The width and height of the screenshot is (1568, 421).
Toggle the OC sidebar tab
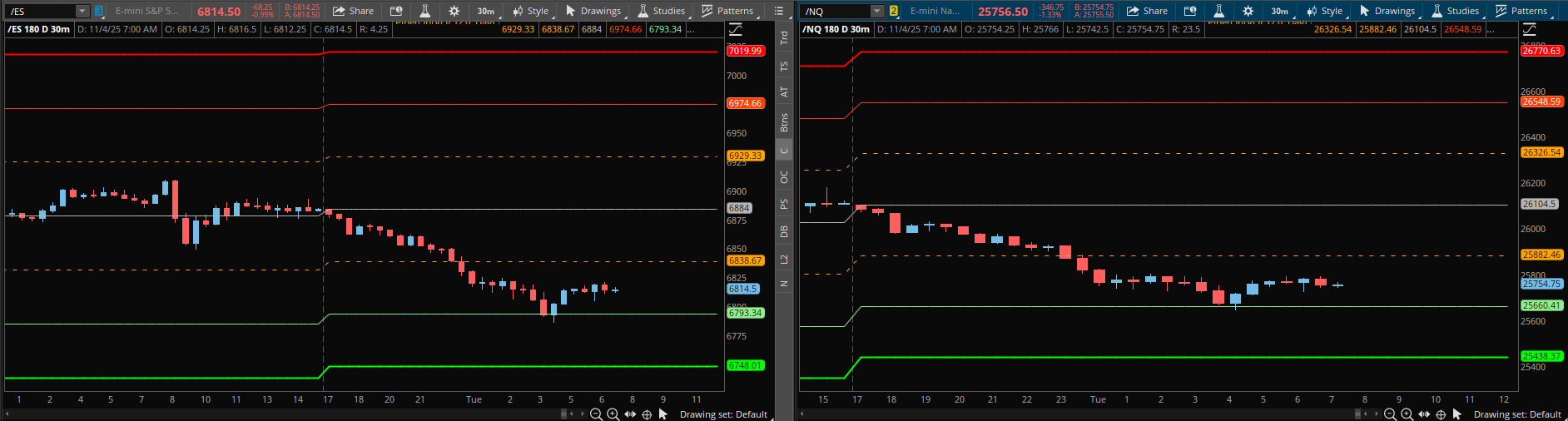[784, 177]
